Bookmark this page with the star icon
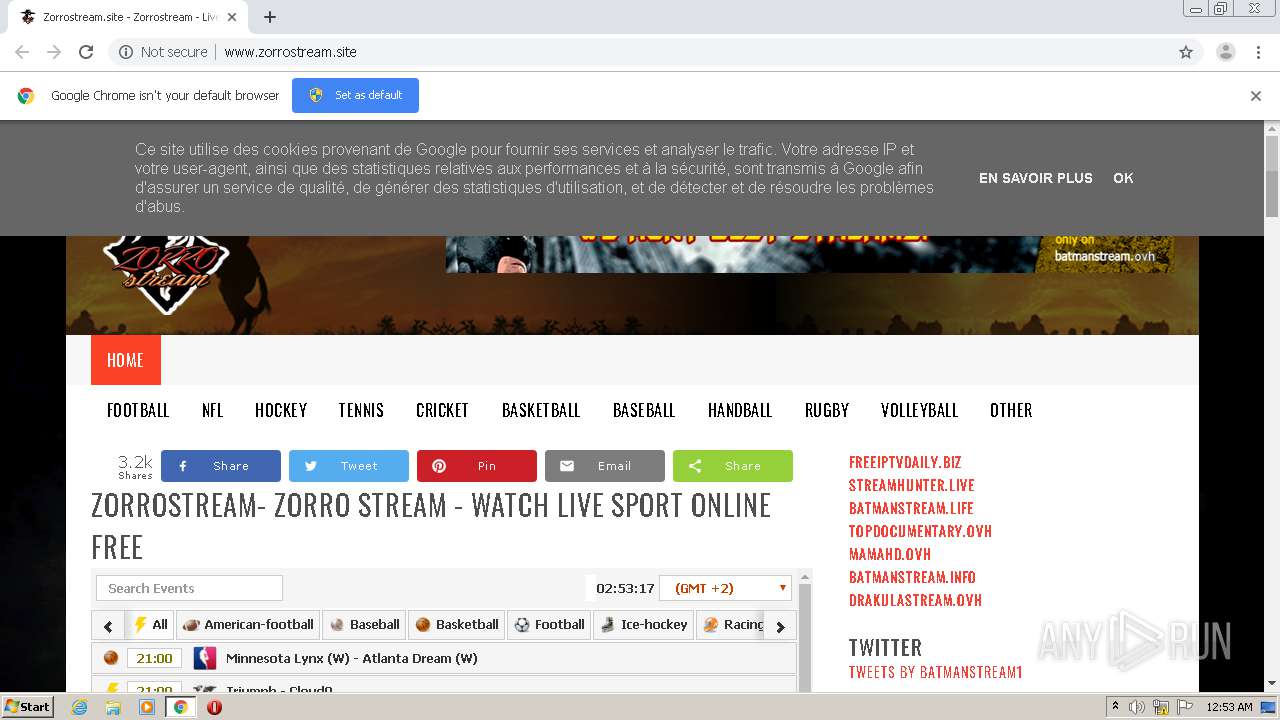 (1186, 52)
